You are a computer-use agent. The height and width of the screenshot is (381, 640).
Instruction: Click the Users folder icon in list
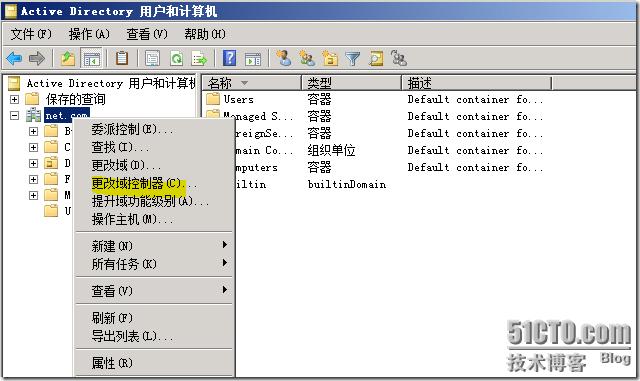tap(213, 99)
